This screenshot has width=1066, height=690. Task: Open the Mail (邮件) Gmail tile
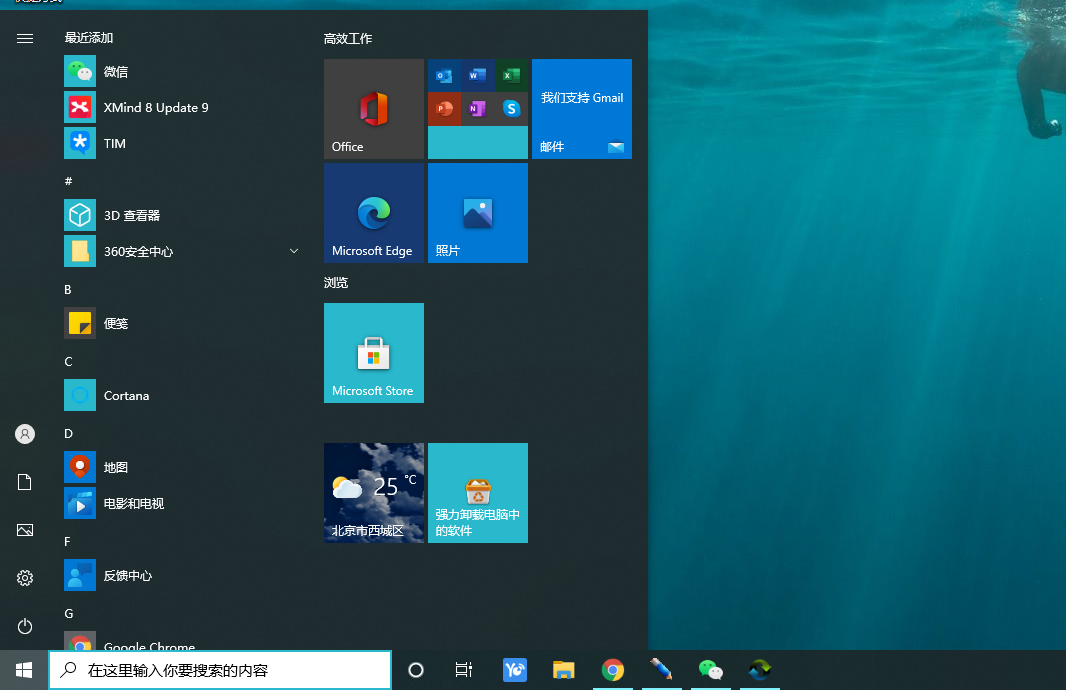(x=582, y=109)
